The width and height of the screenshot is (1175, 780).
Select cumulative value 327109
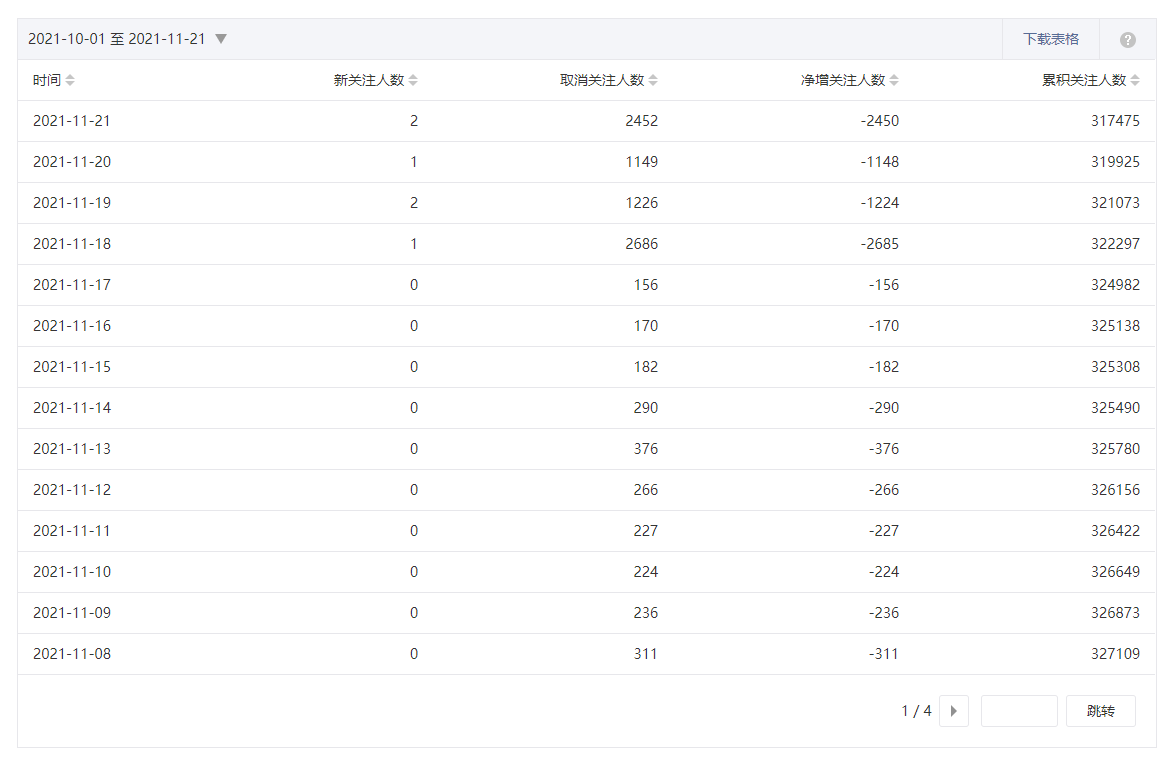(1115, 654)
